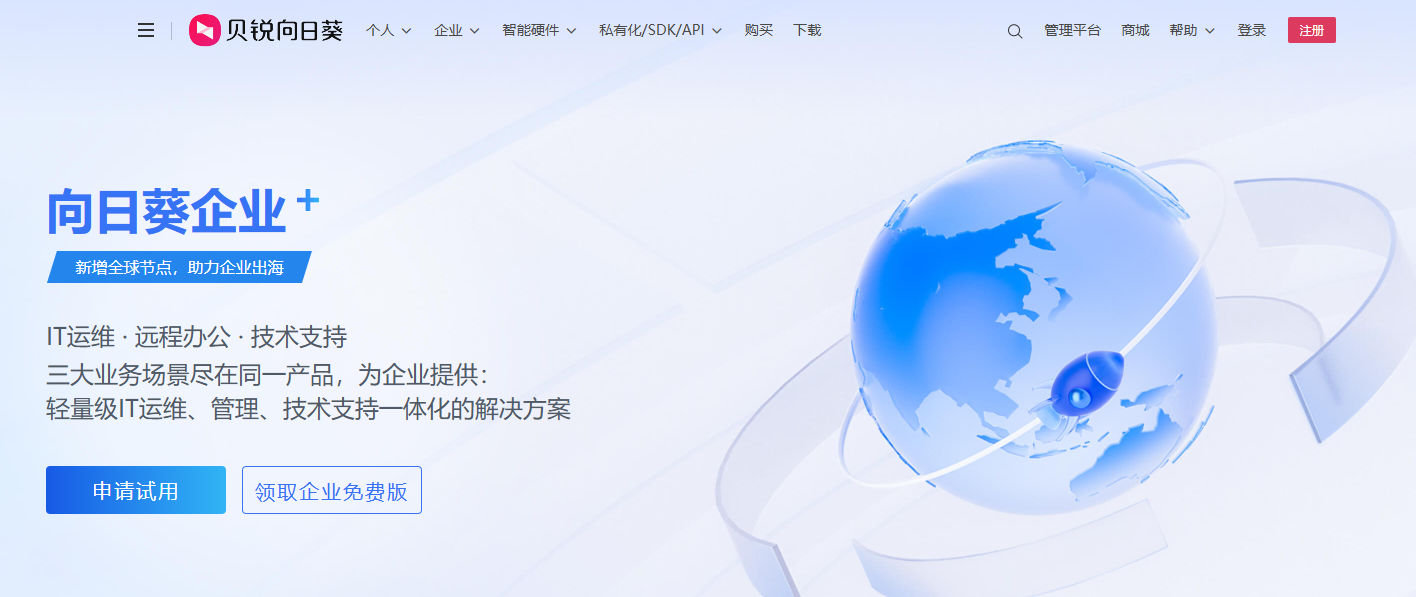Image resolution: width=1416 pixels, height=597 pixels.
Task: Expand the 私有化/SDK/API dropdown
Action: click(660, 31)
